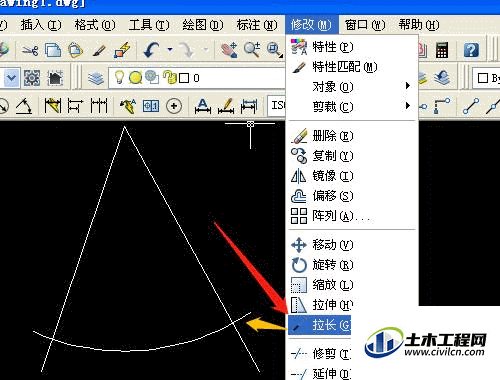Click the Undo arrow icon

pos(152,50)
